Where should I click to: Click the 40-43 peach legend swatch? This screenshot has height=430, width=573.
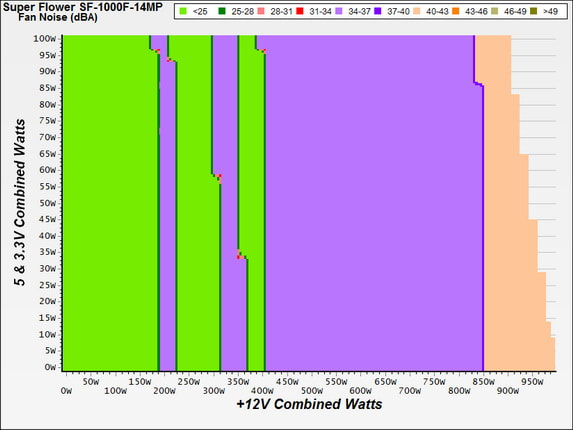pos(417,11)
